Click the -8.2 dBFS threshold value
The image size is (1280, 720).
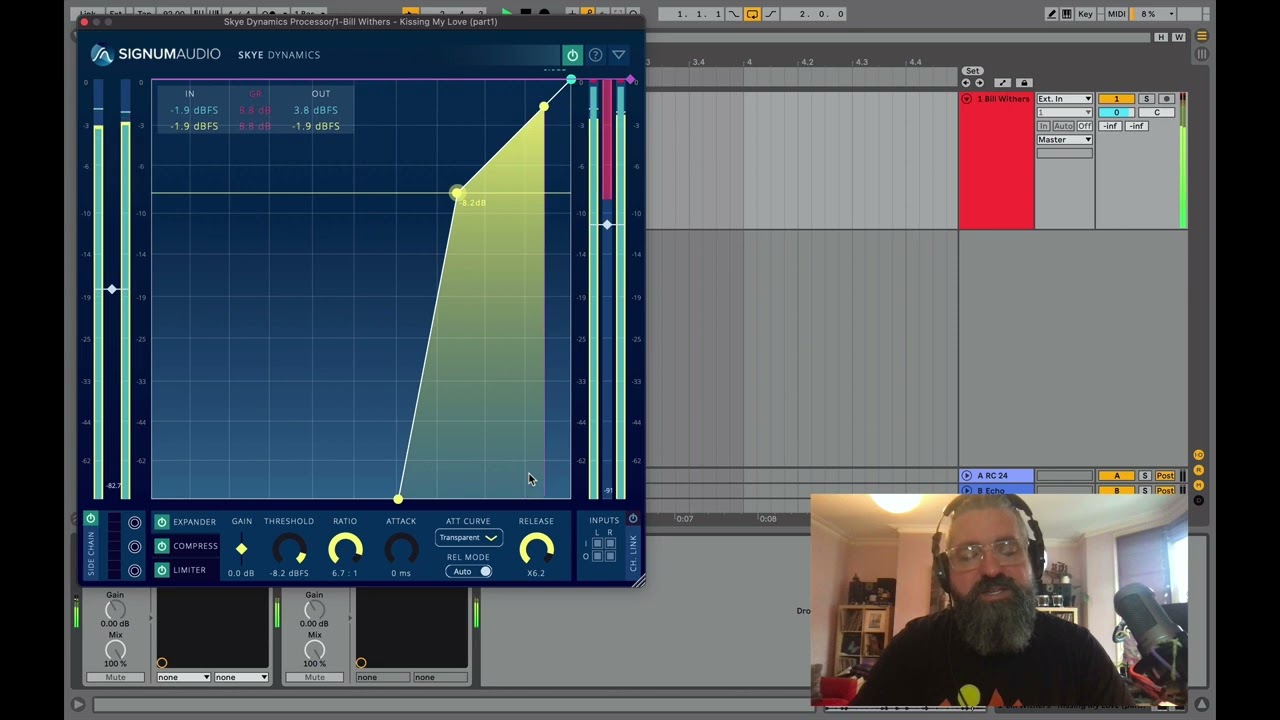(289, 573)
